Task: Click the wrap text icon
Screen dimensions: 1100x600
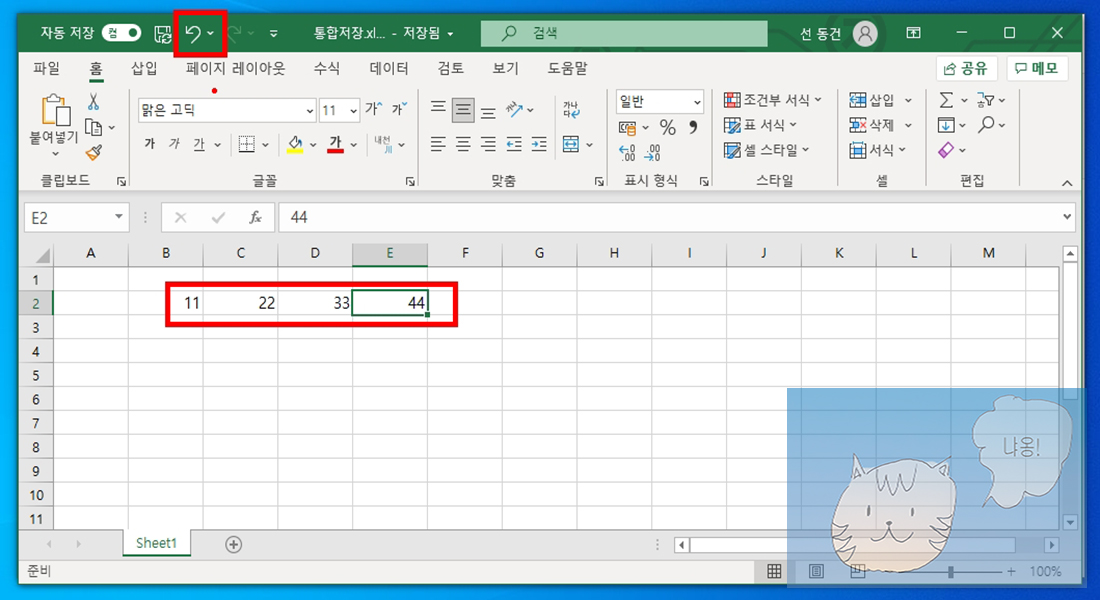Action: 571,109
